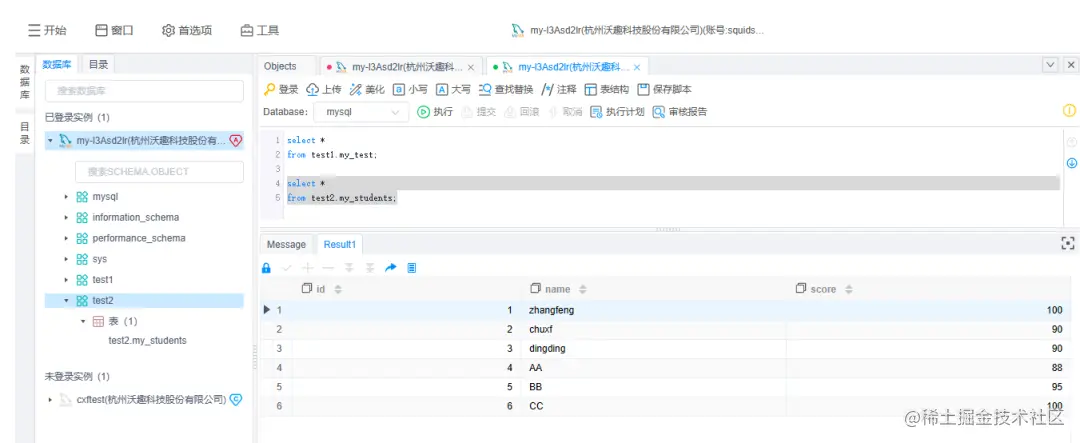Switch to the Objects tab
Viewport: 1080px width, 443px height.
click(x=280, y=66)
